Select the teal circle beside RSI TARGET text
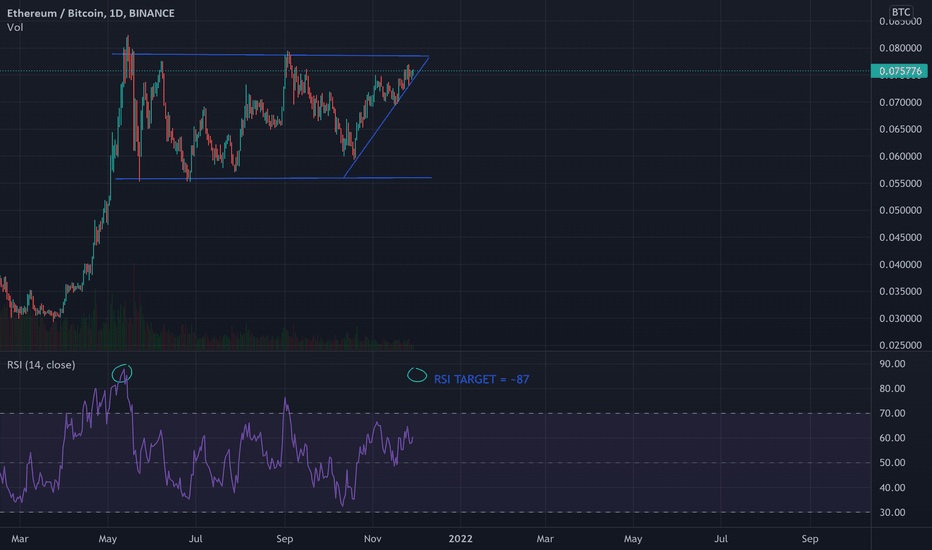 (417, 375)
